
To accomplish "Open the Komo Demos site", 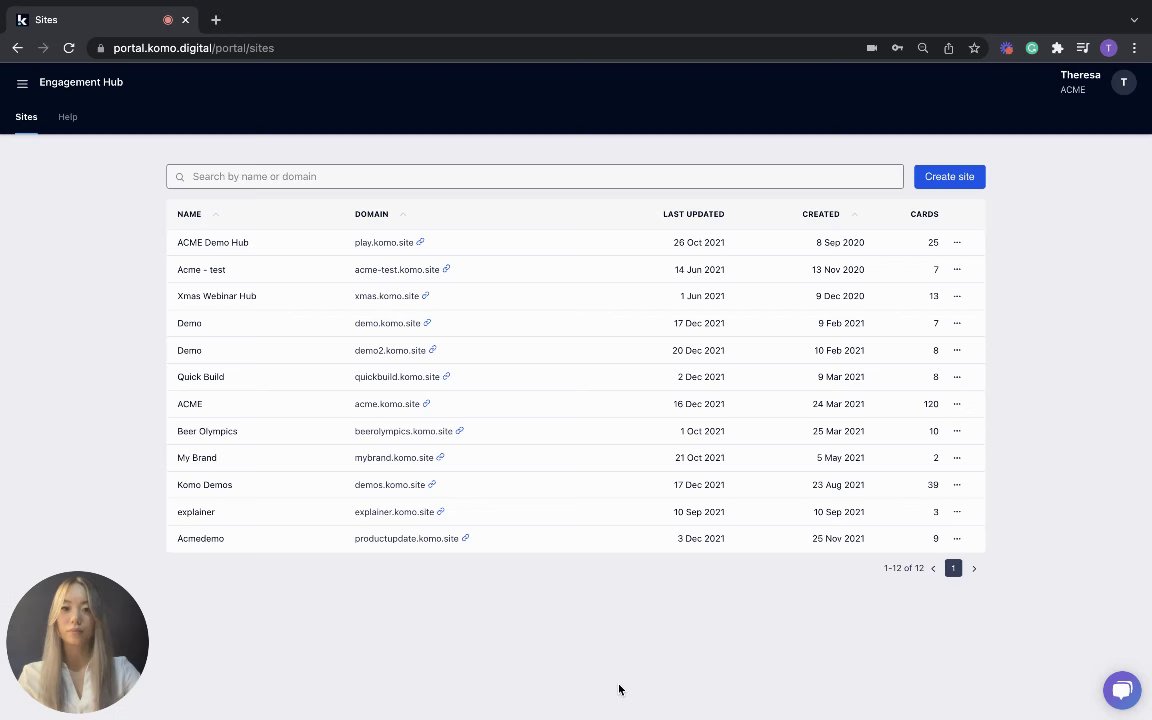I will (x=204, y=485).
